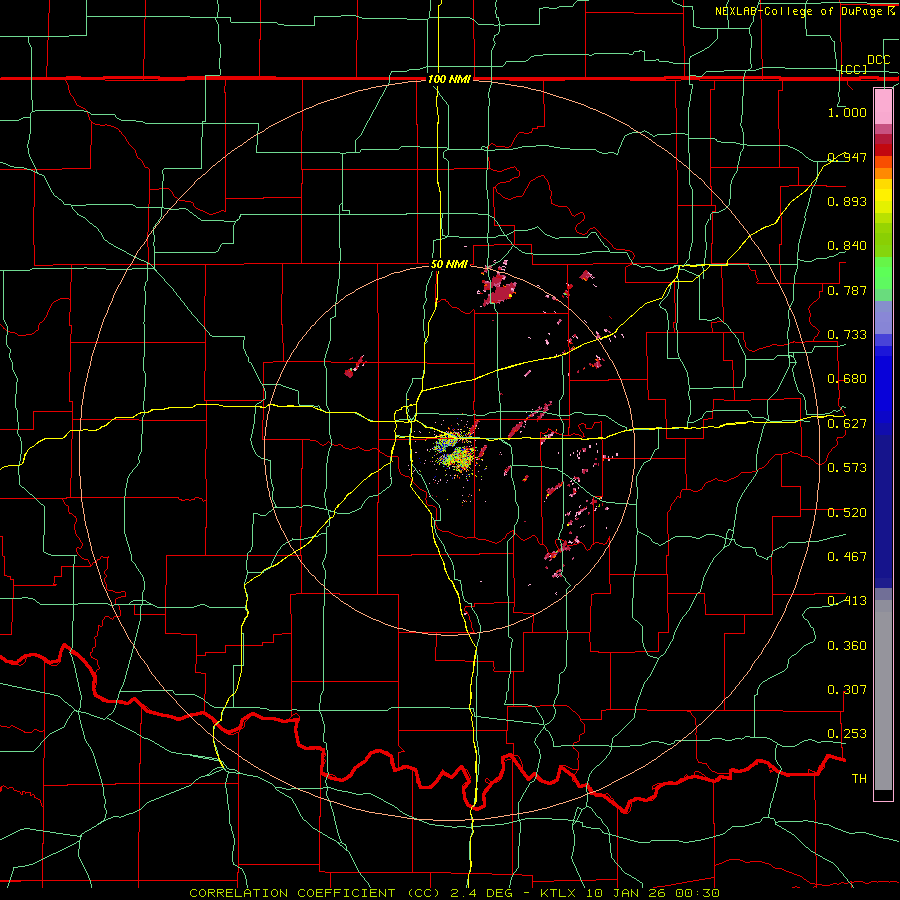This screenshot has height=900, width=900.
Task: Click the multicolored echo cluster near radar center
Action: 455,453
